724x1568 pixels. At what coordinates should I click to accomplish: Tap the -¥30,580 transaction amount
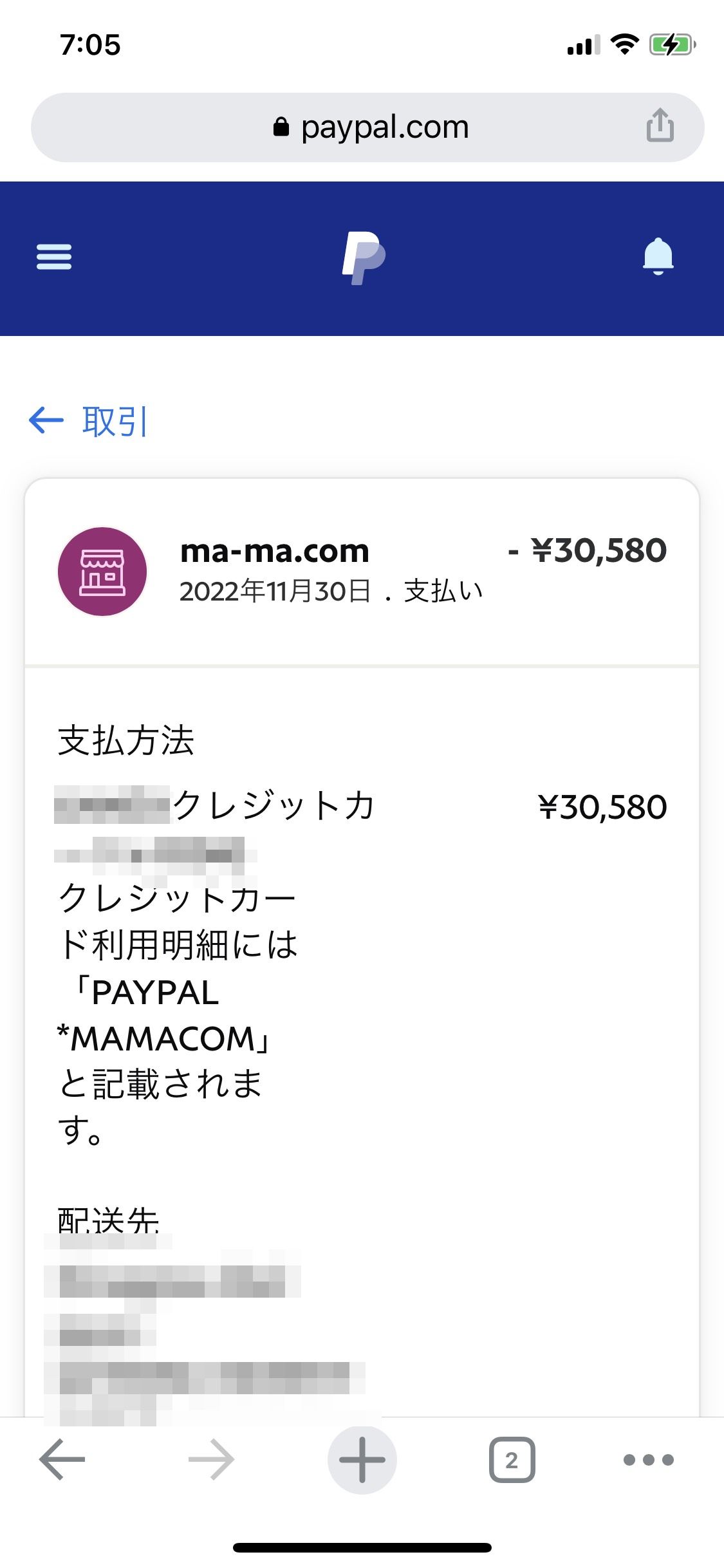(x=588, y=551)
